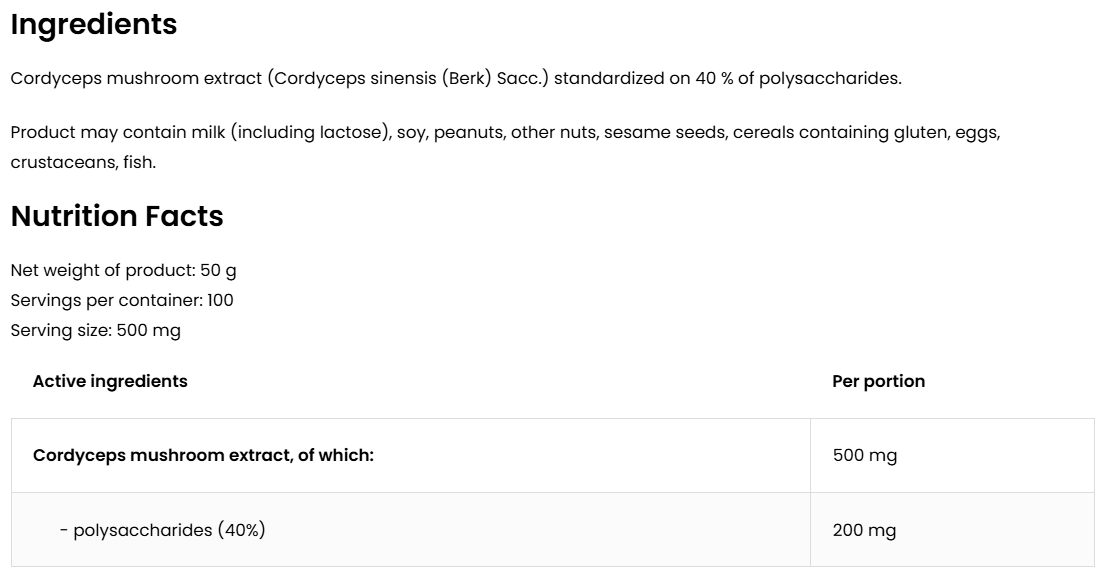
Task: Click Servings per container: 100 text
Action: point(122,300)
